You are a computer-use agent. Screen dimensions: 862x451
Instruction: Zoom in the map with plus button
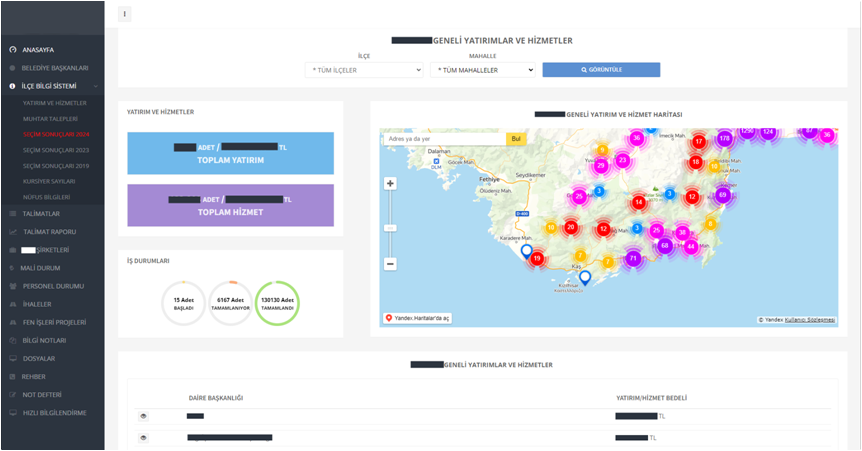pos(390,184)
